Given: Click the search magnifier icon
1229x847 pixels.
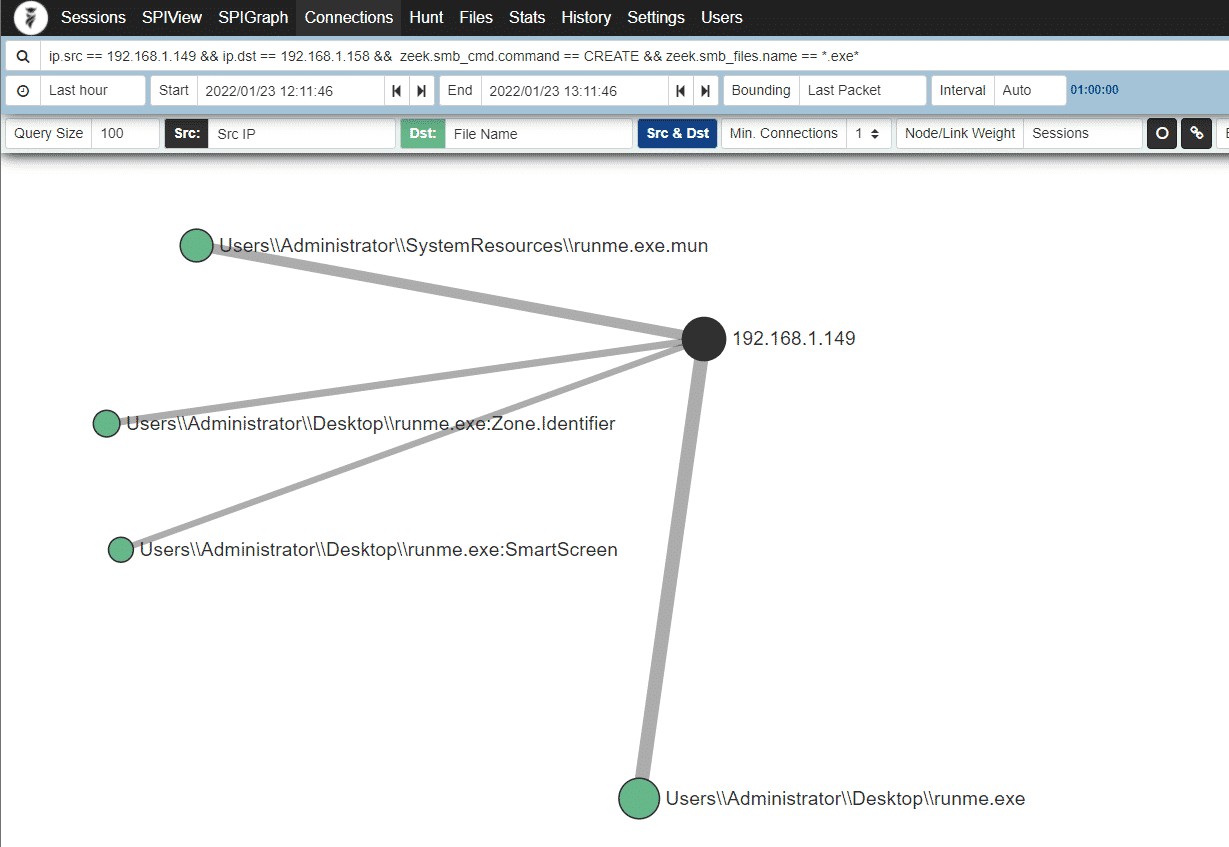Looking at the screenshot, I should click(23, 56).
